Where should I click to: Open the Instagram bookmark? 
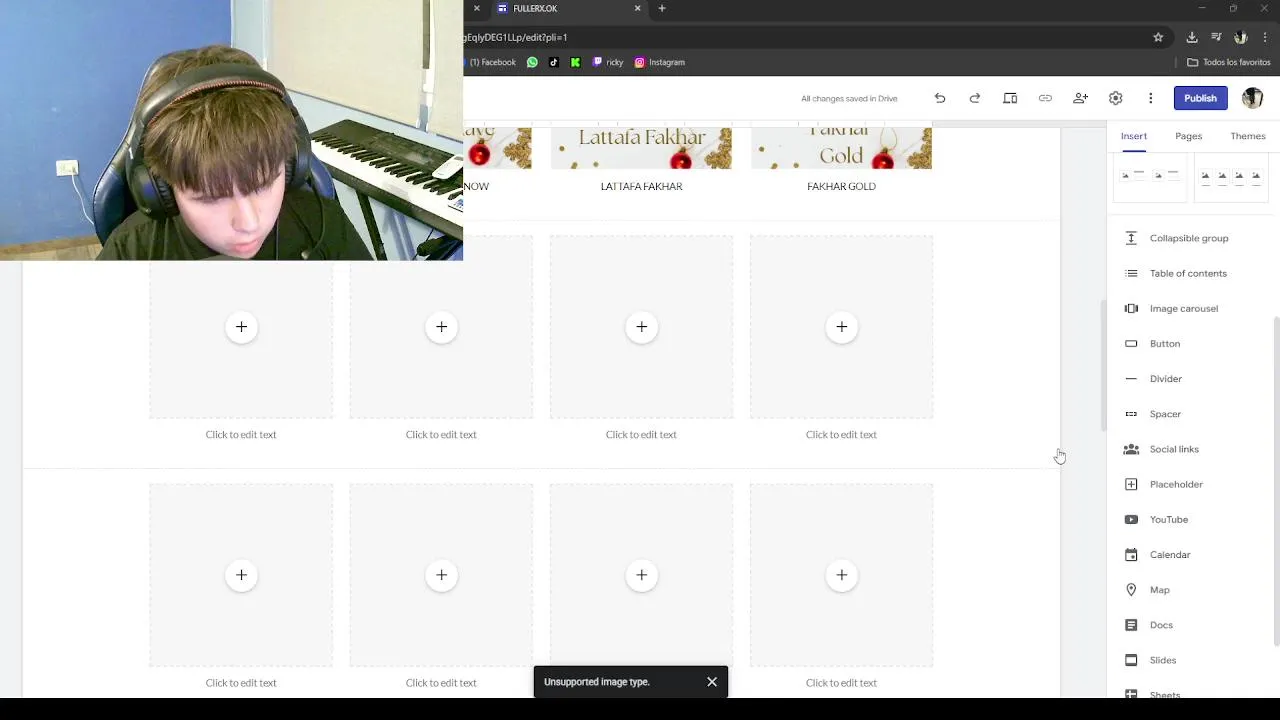(660, 62)
